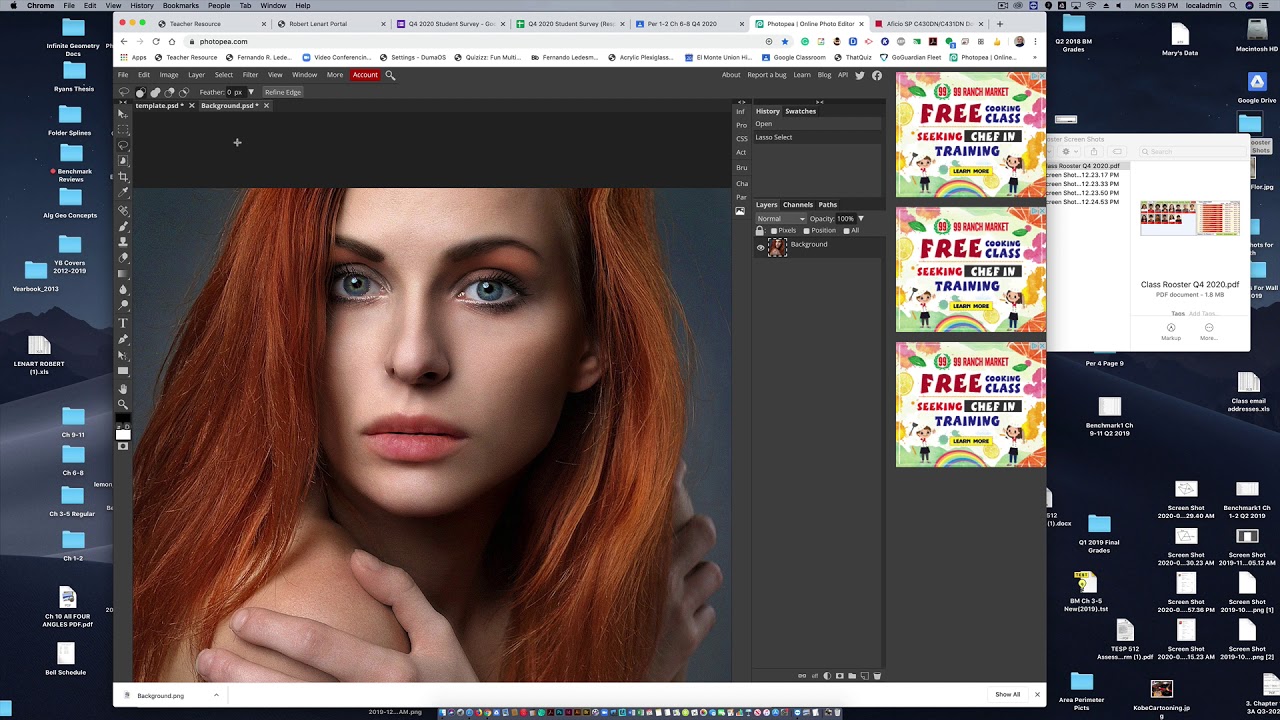This screenshot has height=720, width=1280.
Task: Select the Crop tool
Action: (123, 177)
